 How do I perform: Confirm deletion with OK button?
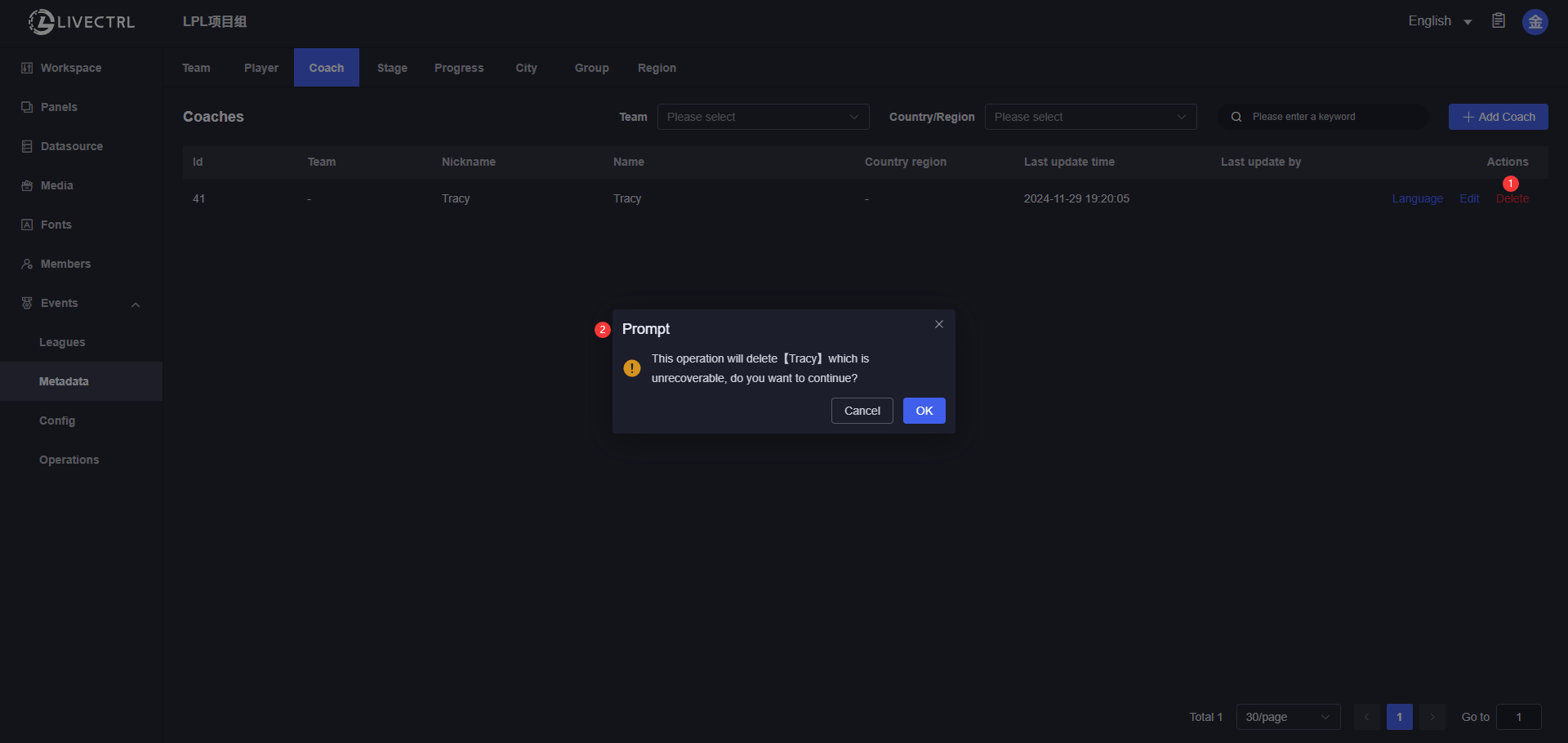point(924,411)
